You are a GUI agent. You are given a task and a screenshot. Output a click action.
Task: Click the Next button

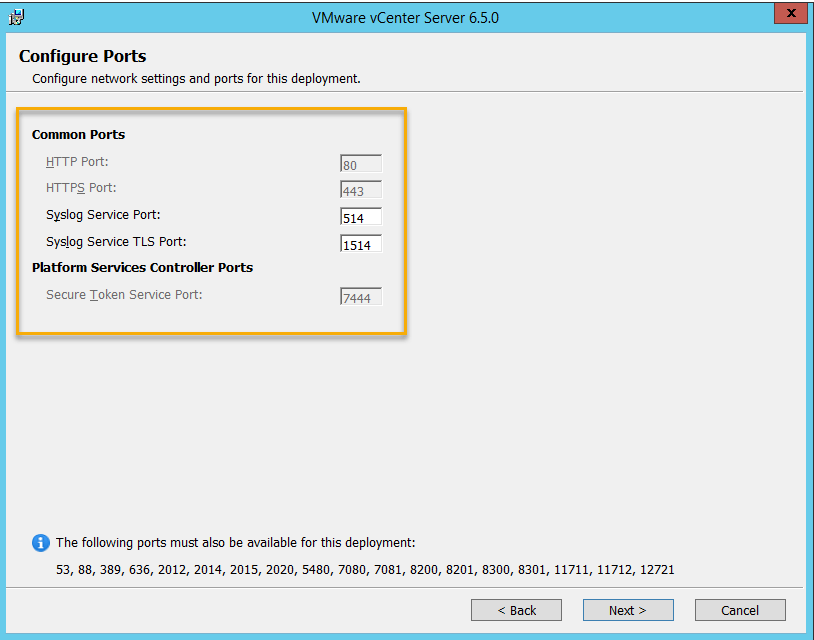[x=628, y=610]
